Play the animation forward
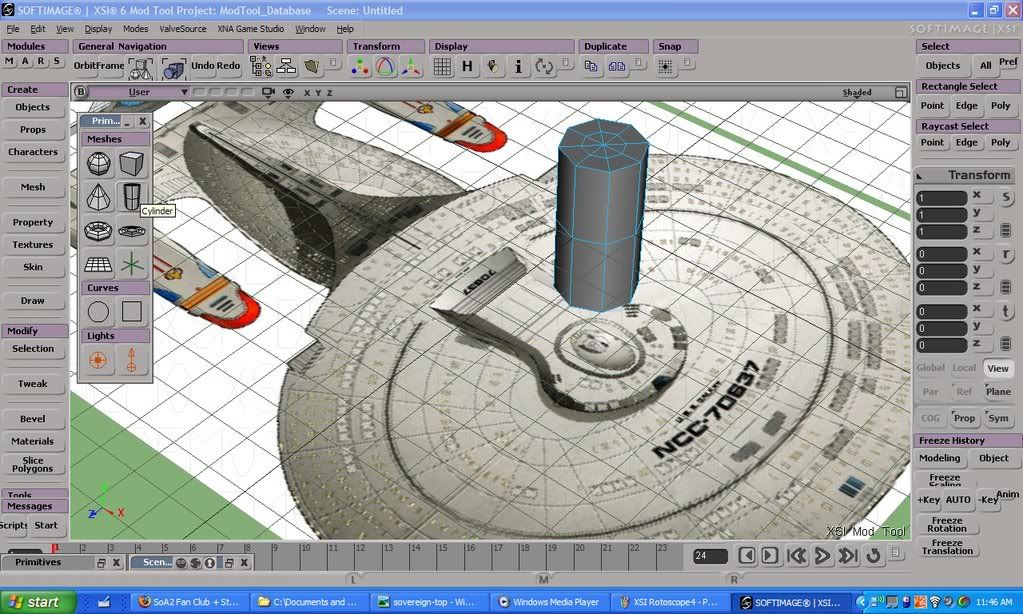Screen dimensions: 1023x614 coord(822,556)
